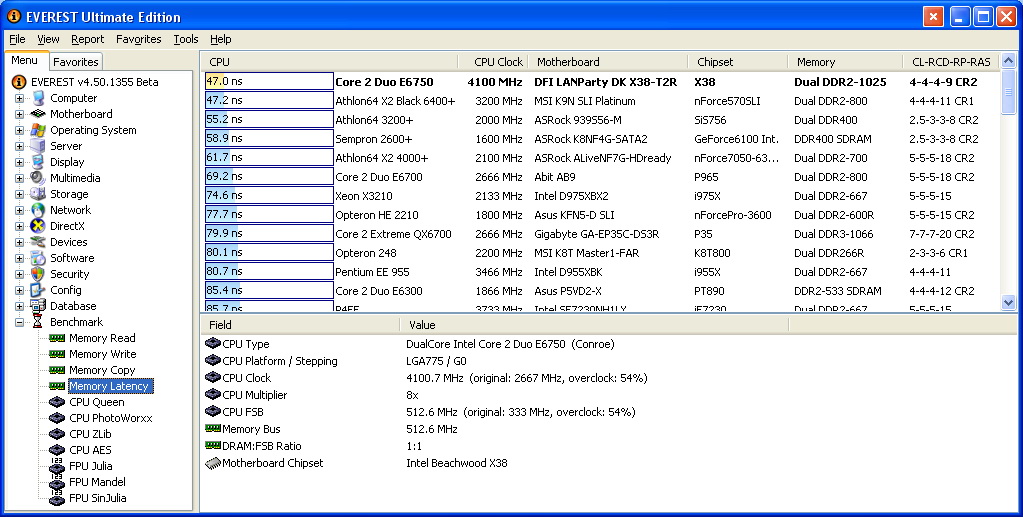Image resolution: width=1023 pixels, height=517 pixels.
Task: Expand the Operating System tree node
Action: tap(20, 130)
